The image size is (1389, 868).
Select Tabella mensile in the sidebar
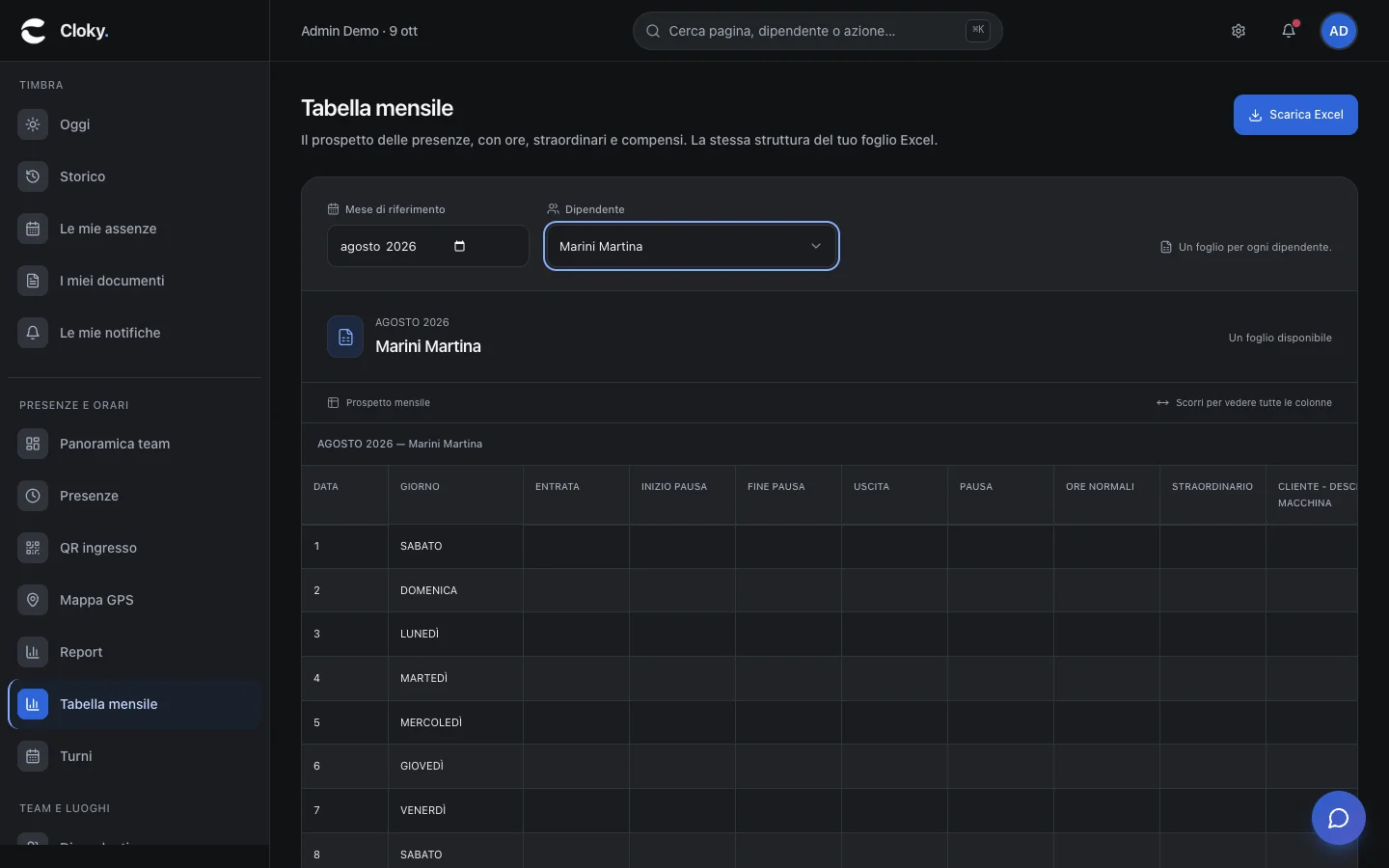click(134, 704)
